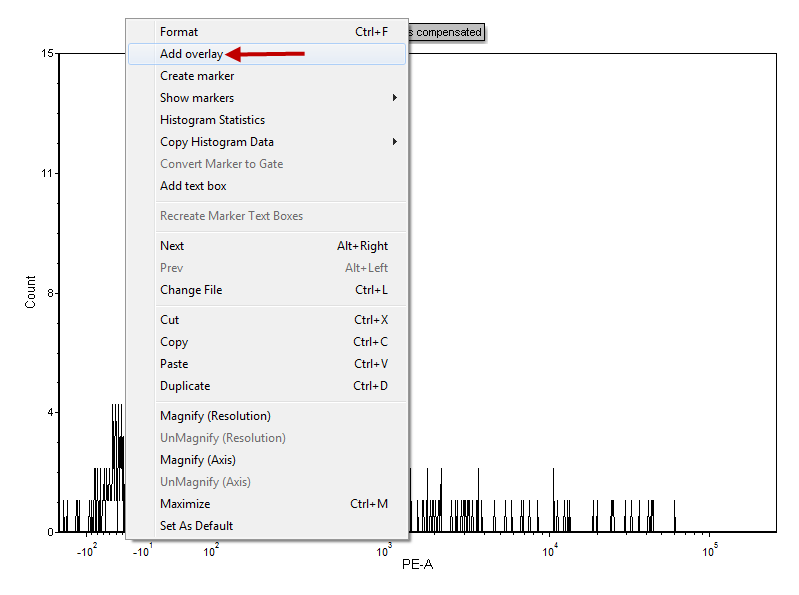Select Format in the context menu
Viewport: 799px width, 595px height.
180,32
